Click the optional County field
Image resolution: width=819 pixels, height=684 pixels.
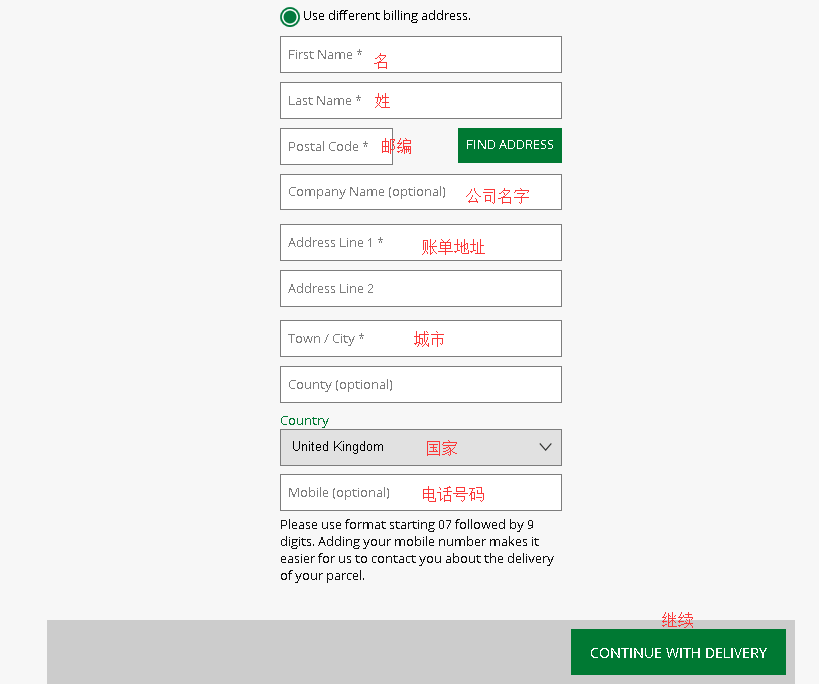click(x=420, y=385)
